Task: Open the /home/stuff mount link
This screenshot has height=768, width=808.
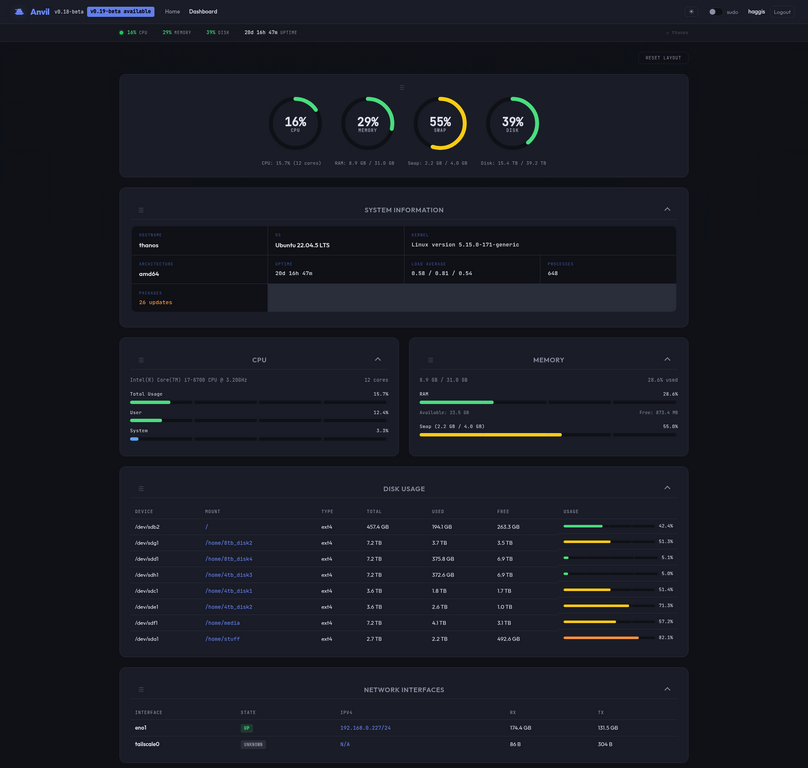Action: click(223, 639)
